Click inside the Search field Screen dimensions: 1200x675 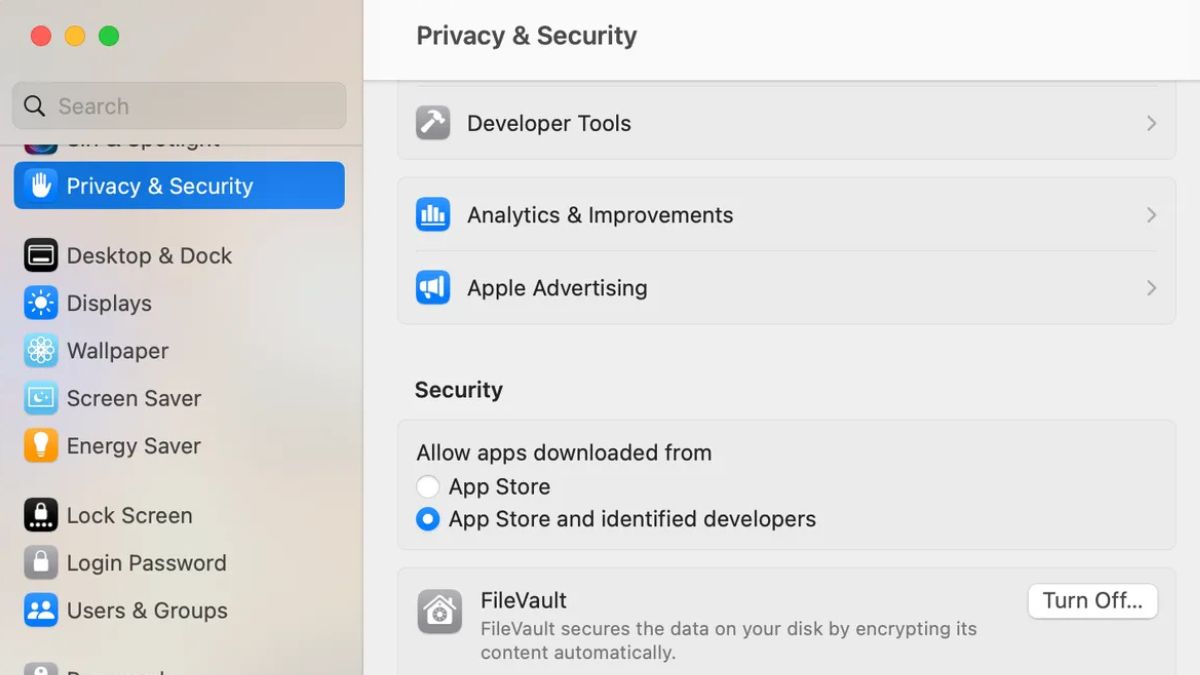pos(178,105)
